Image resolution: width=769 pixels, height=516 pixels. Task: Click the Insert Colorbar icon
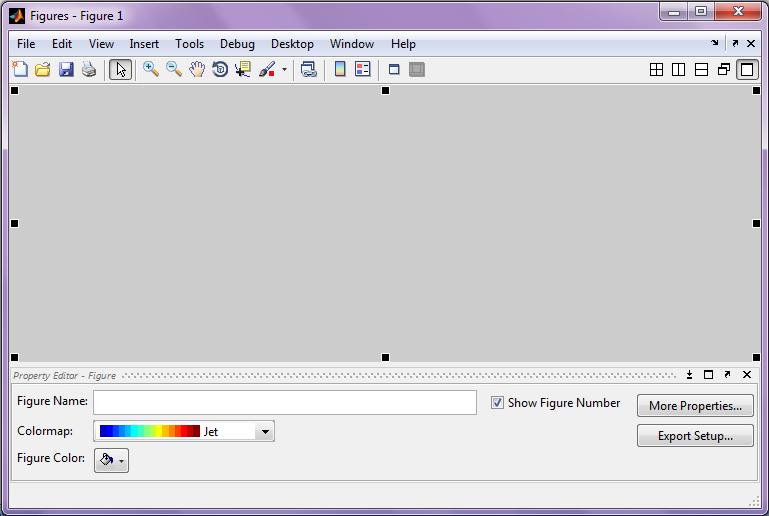[340, 69]
